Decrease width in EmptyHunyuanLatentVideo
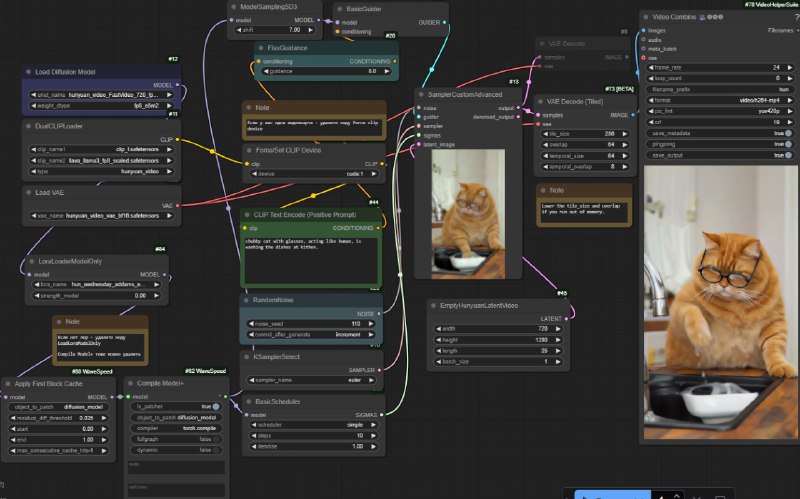The image size is (800, 499). [438, 329]
